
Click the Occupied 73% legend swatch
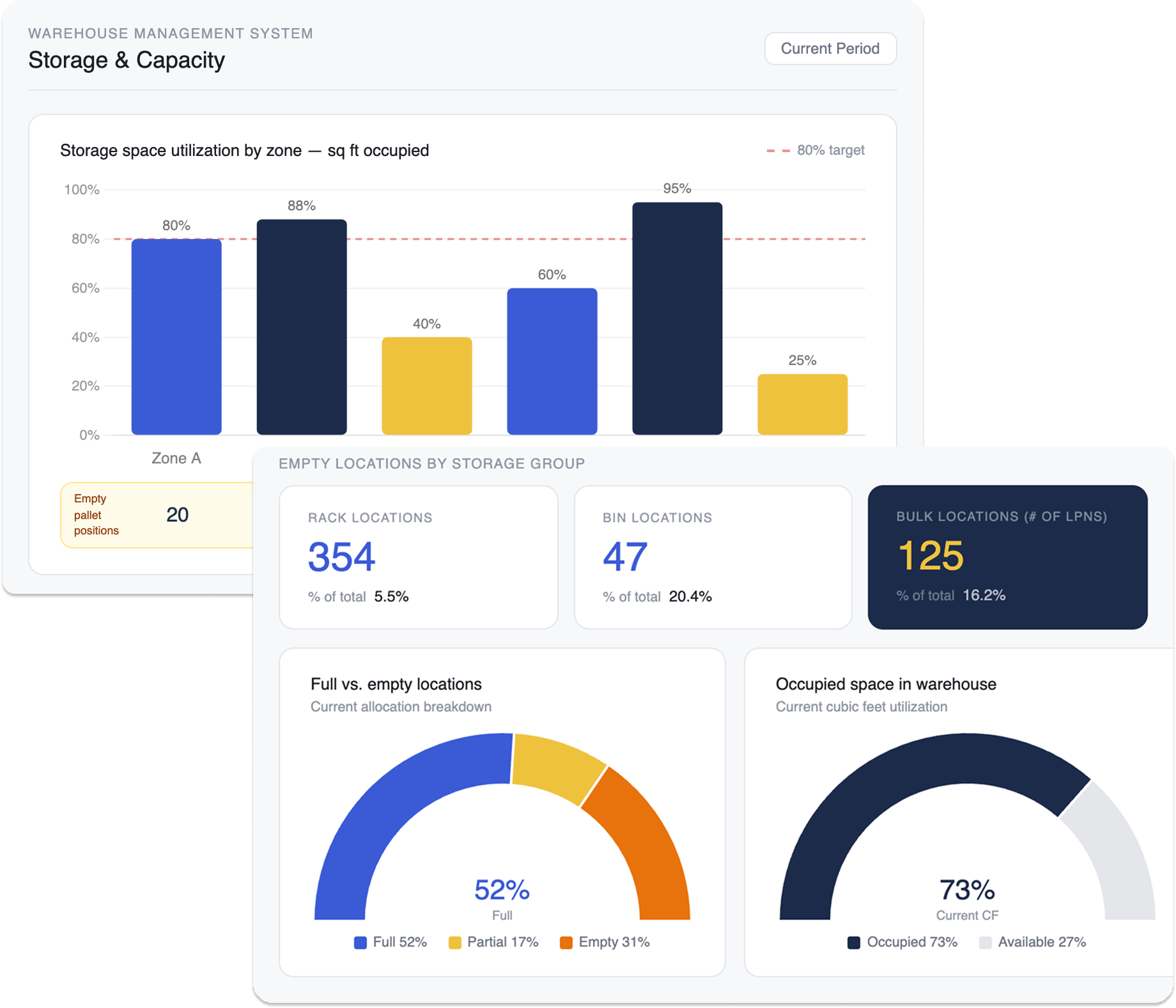(x=854, y=942)
